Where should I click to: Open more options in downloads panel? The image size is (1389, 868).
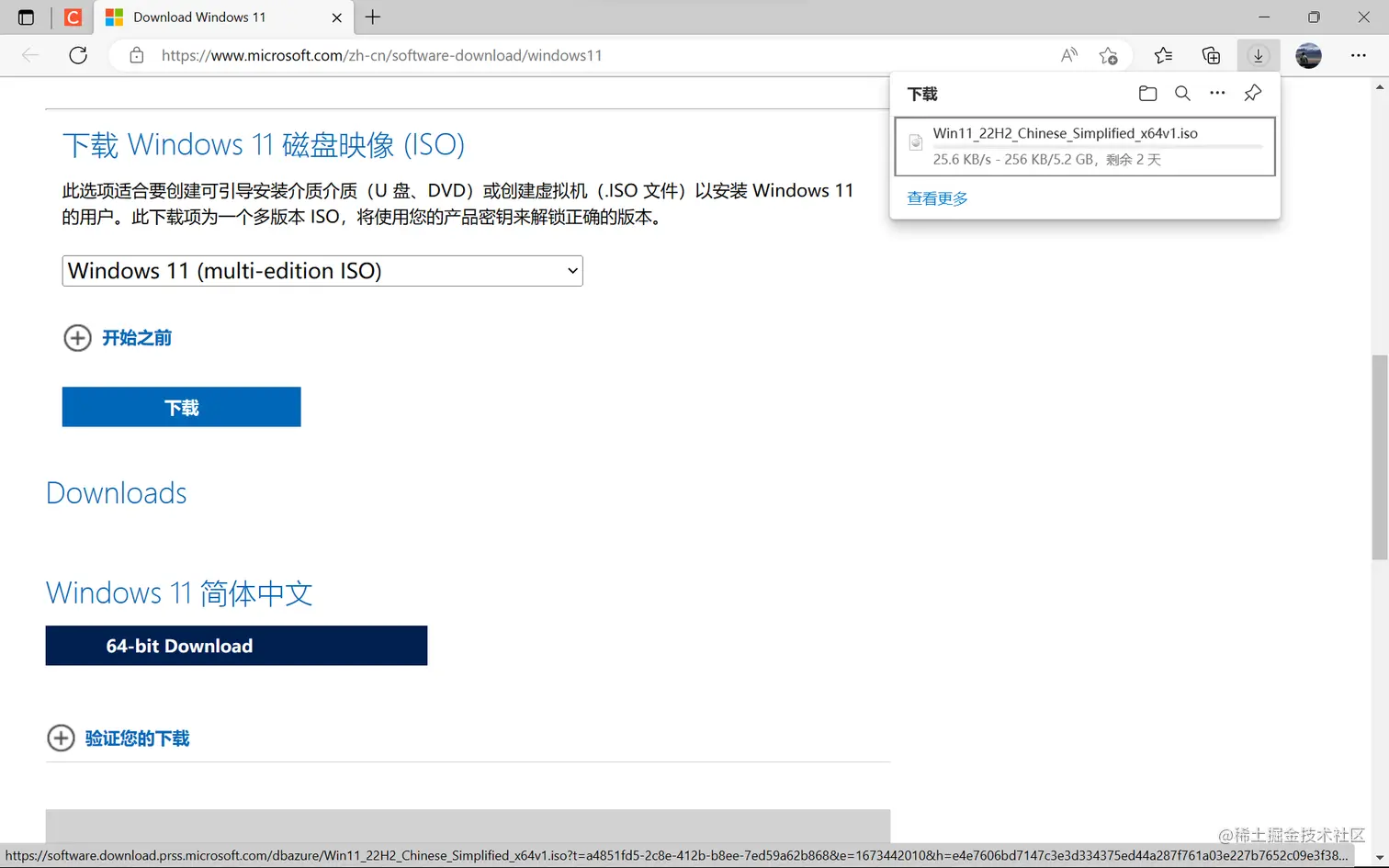tap(1217, 94)
